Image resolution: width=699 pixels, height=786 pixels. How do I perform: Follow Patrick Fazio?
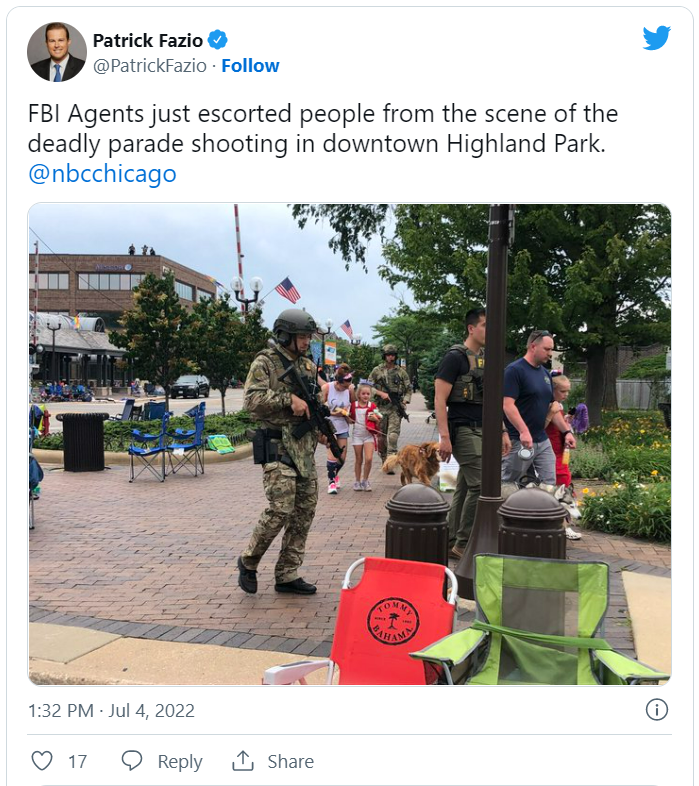pos(250,66)
